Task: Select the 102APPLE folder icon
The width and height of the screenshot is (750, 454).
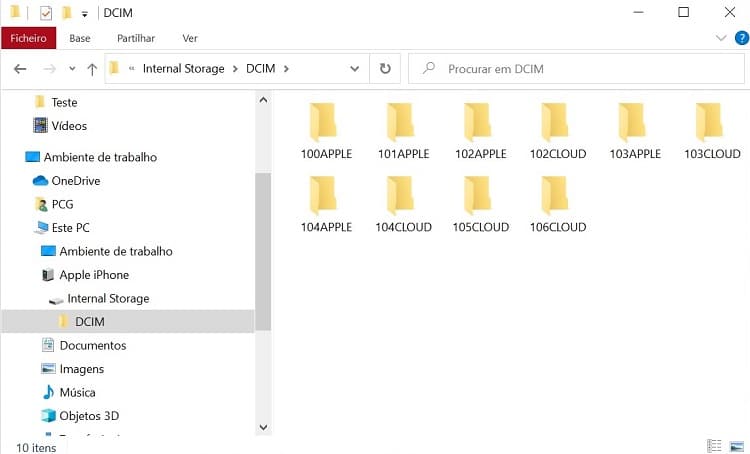Action: 477,122
